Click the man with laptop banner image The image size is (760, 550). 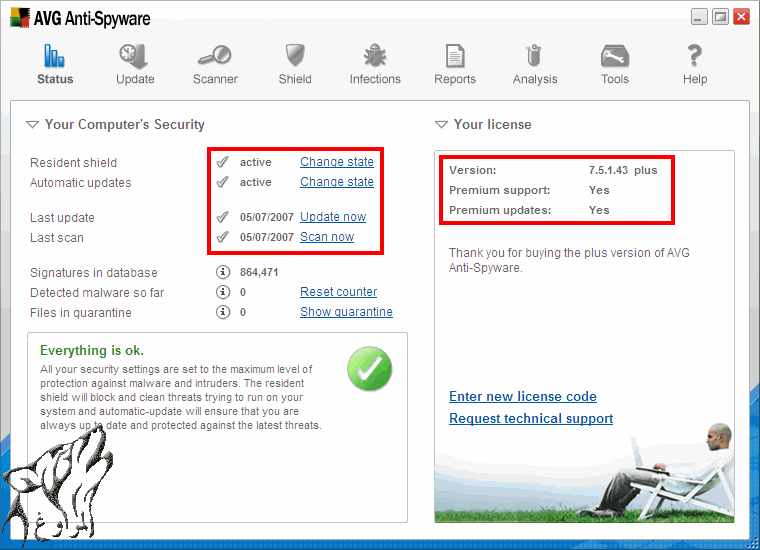tap(584, 472)
